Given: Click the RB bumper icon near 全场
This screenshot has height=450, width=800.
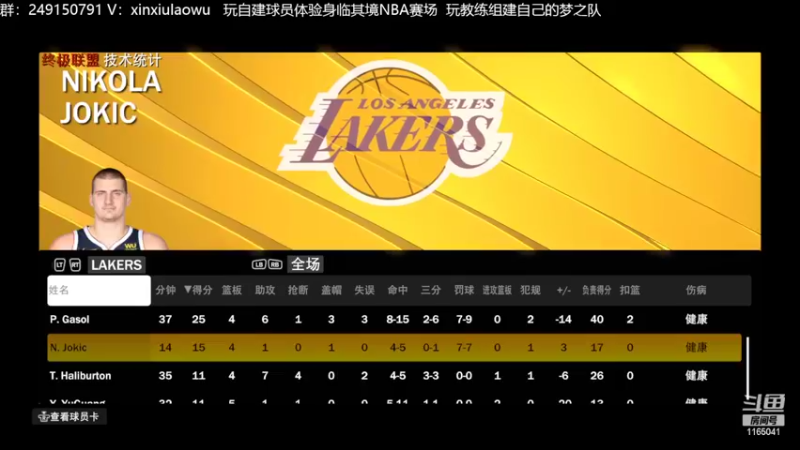Looking at the screenshot, I should [x=275, y=264].
